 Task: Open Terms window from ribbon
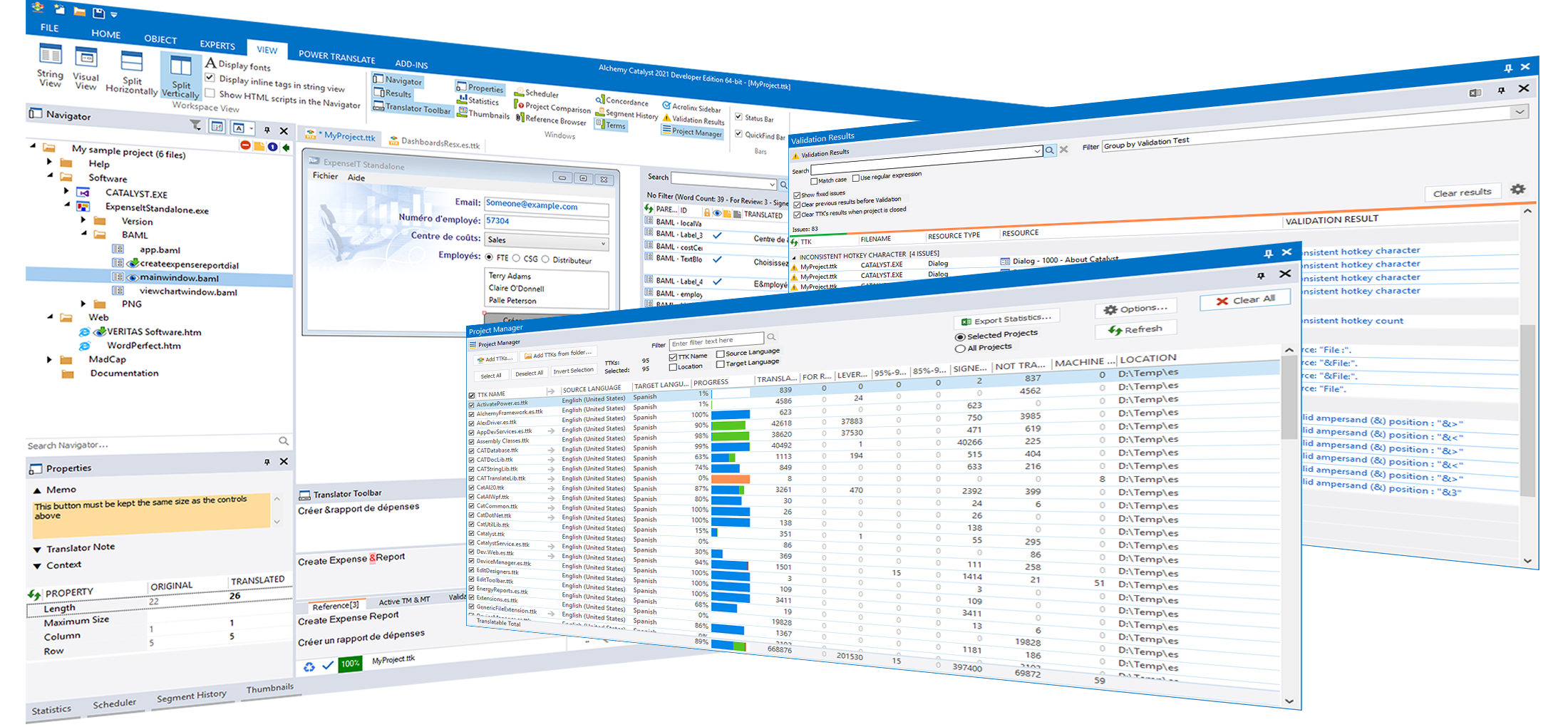(x=611, y=125)
